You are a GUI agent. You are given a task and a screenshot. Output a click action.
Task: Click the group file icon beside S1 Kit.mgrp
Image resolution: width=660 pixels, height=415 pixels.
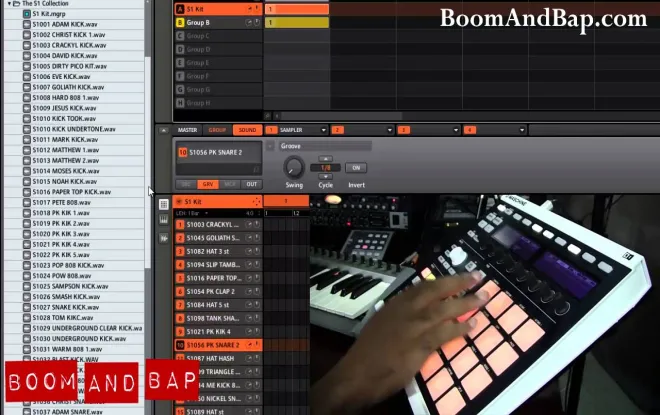tap(27, 14)
